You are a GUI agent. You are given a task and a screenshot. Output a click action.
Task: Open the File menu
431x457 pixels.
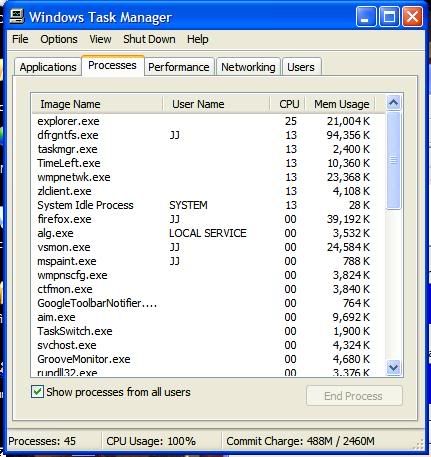[20, 39]
